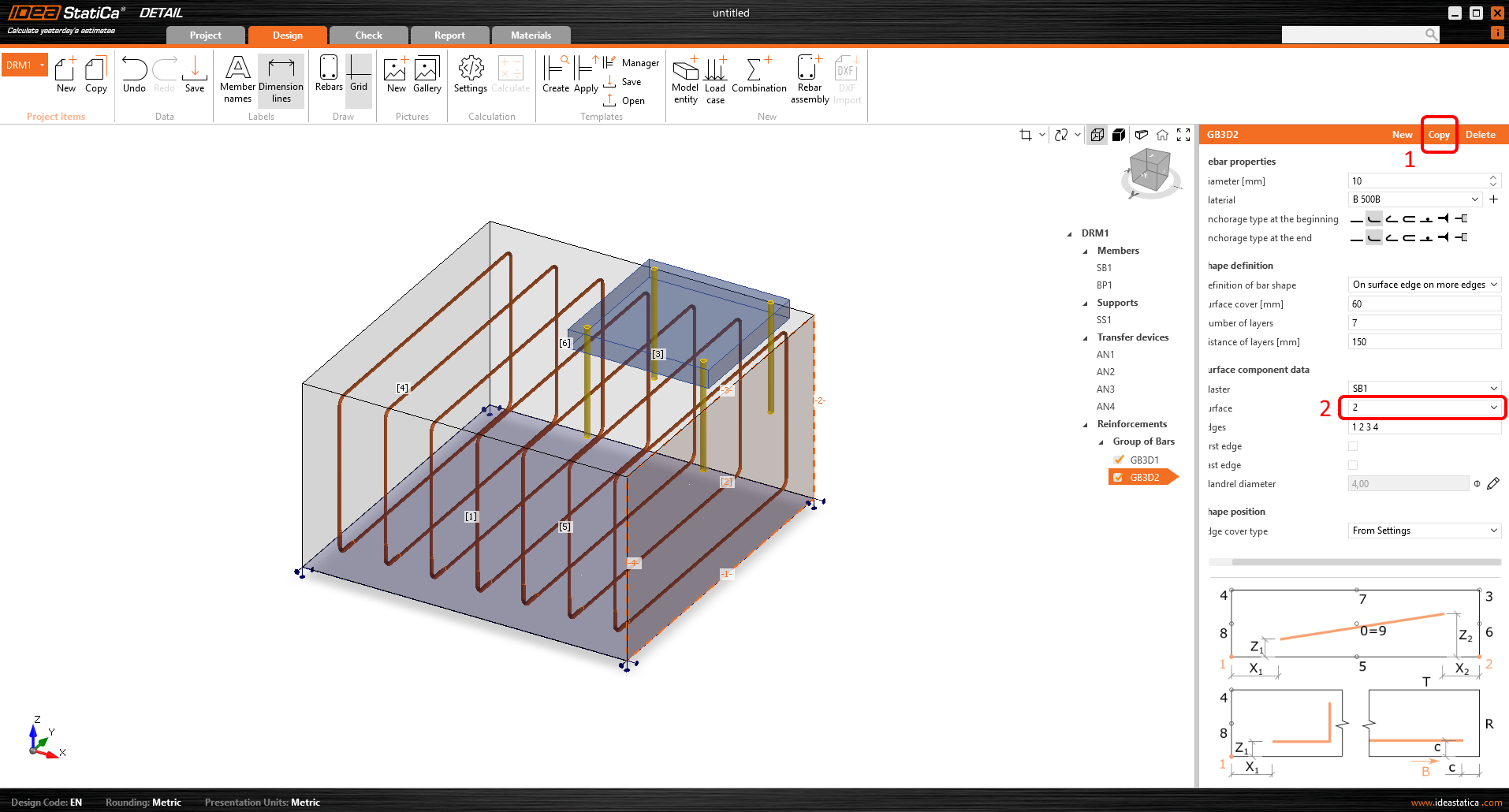Create a new Rebar assembly

(x=810, y=79)
